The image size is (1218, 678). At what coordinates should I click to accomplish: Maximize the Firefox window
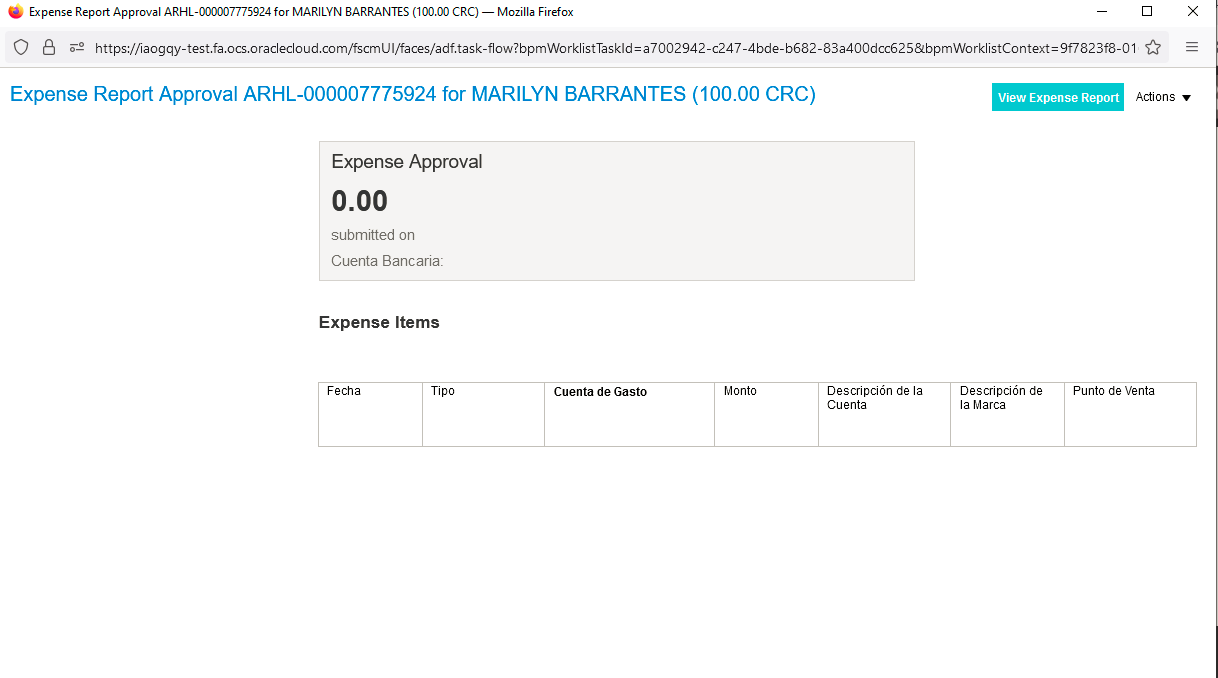pyautogui.click(x=1147, y=12)
